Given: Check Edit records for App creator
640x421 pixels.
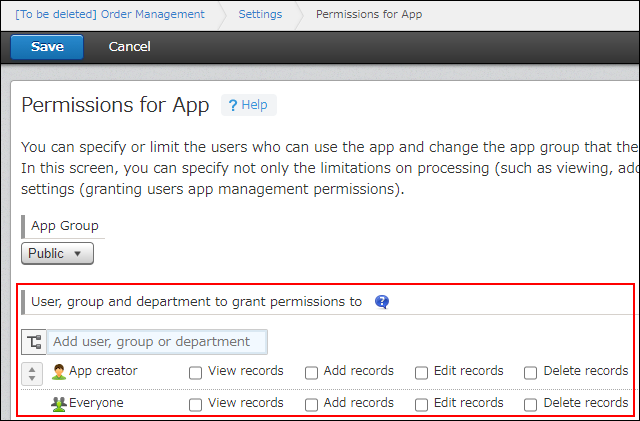Looking at the screenshot, I should [x=422, y=372].
